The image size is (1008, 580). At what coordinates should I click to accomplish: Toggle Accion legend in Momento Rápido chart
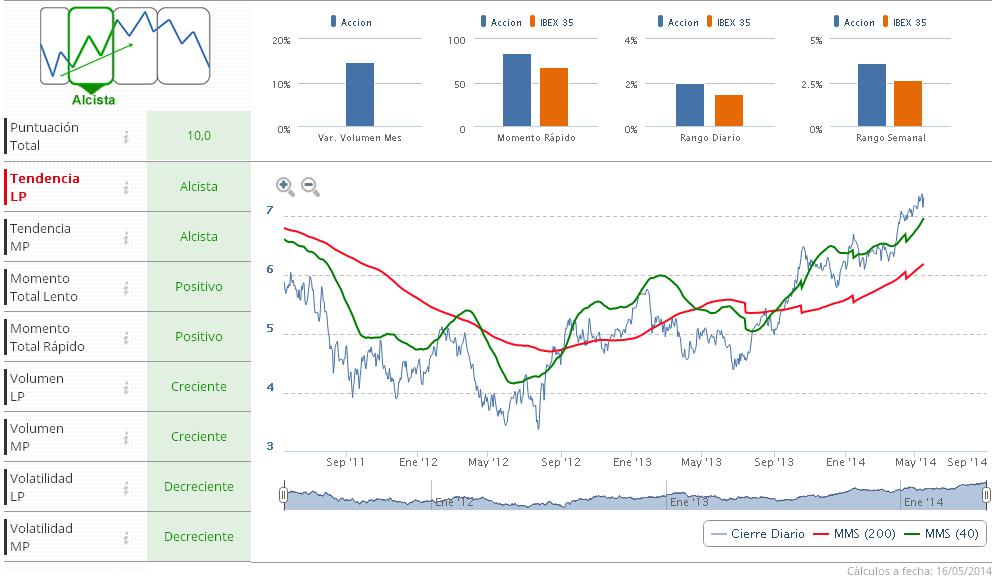pos(501,22)
